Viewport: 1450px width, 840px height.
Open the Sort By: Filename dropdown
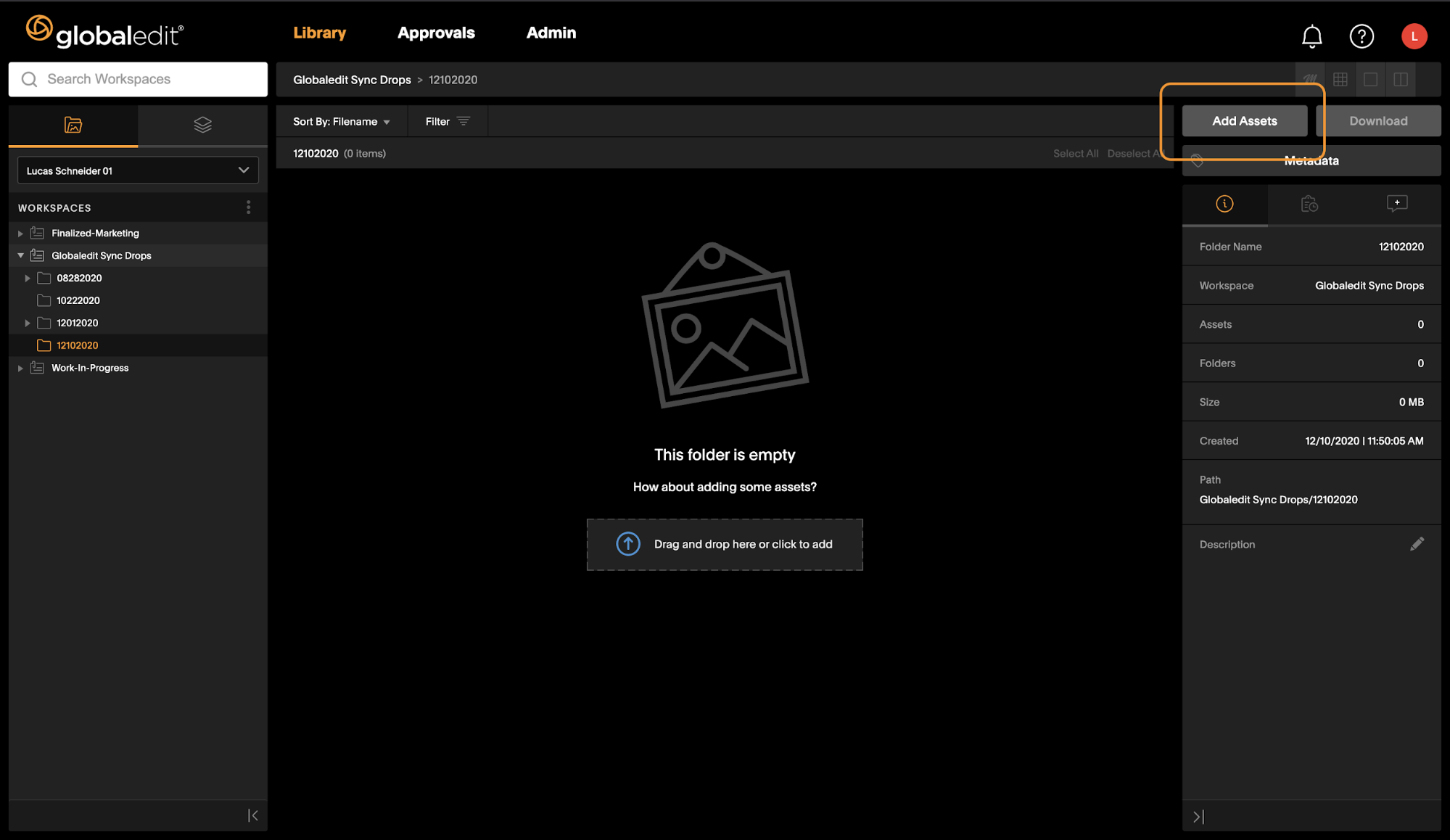tap(342, 121)
